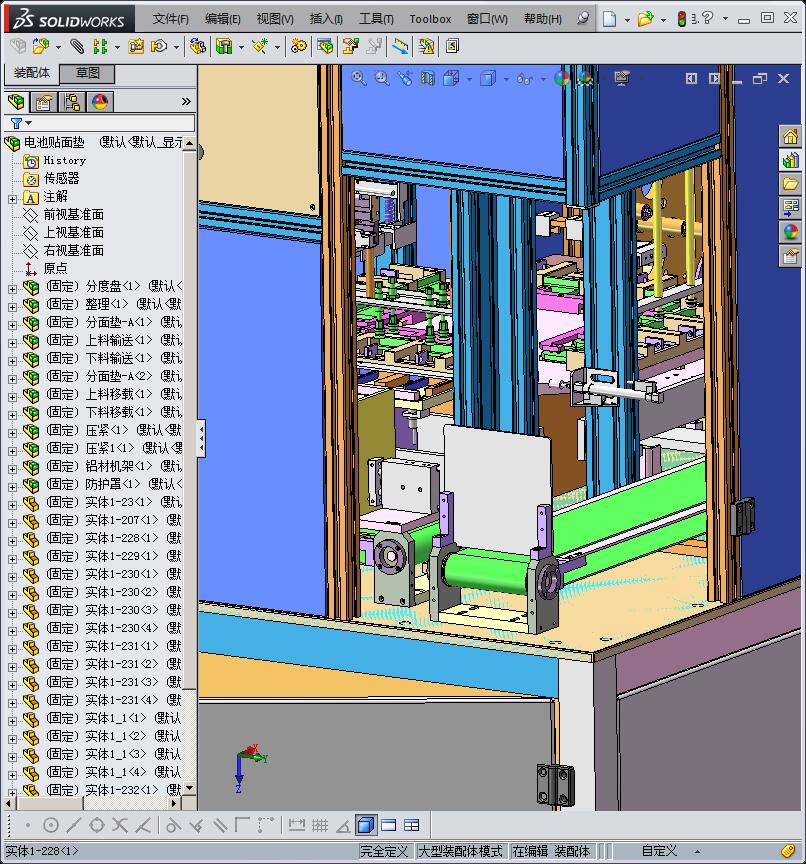
Task: Expand the 注解 tree node
Action: point(12,198)
